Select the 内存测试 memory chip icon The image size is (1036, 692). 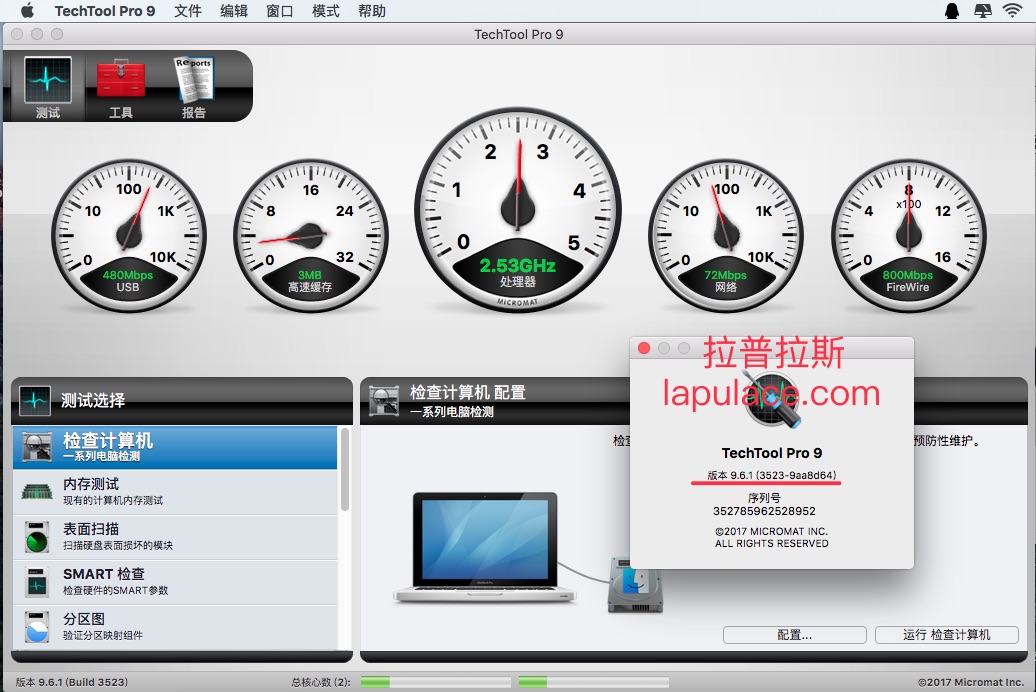(37, 492)
